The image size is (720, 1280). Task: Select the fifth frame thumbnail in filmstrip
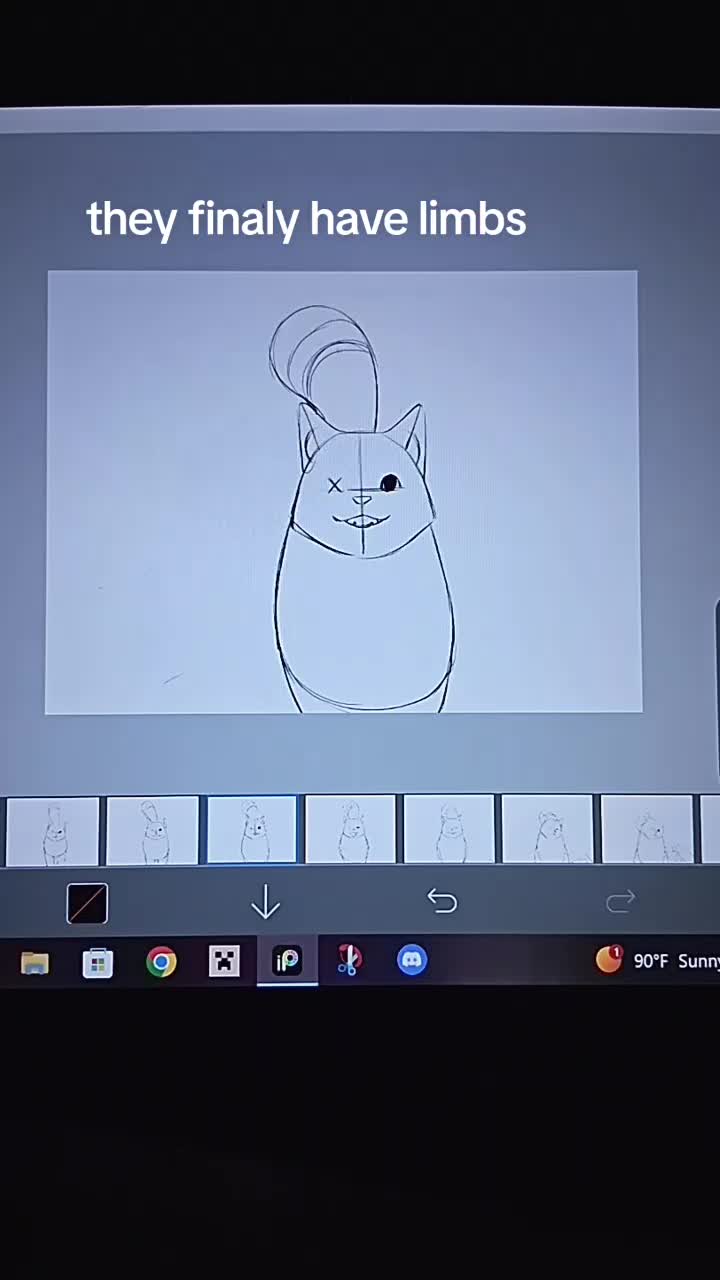(x=449, y=828)
